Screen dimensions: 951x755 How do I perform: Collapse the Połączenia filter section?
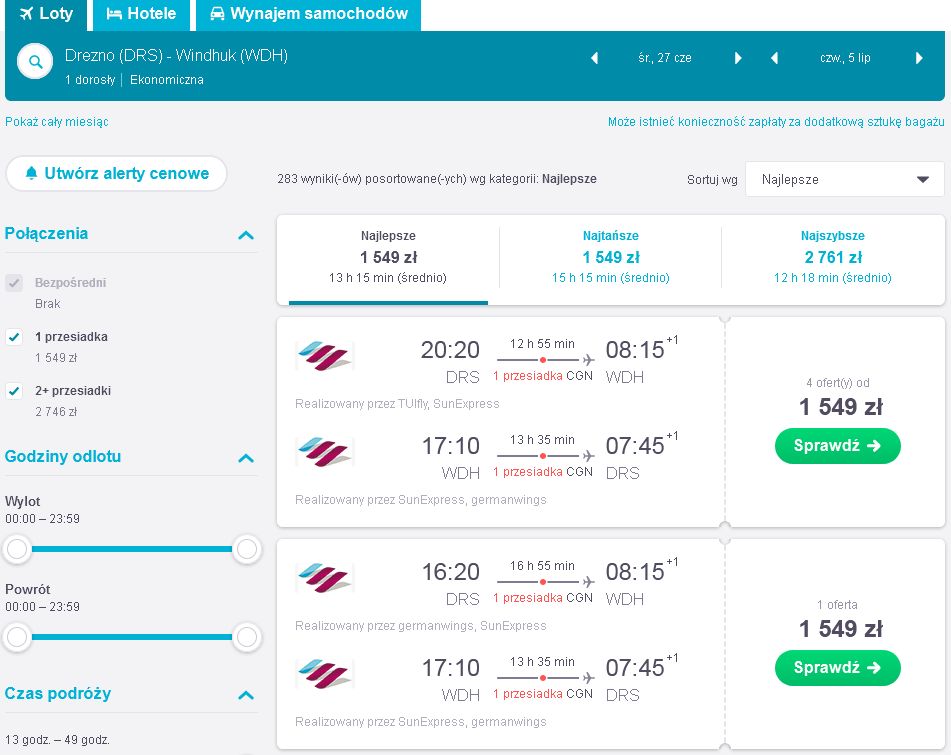pos(246,235)
